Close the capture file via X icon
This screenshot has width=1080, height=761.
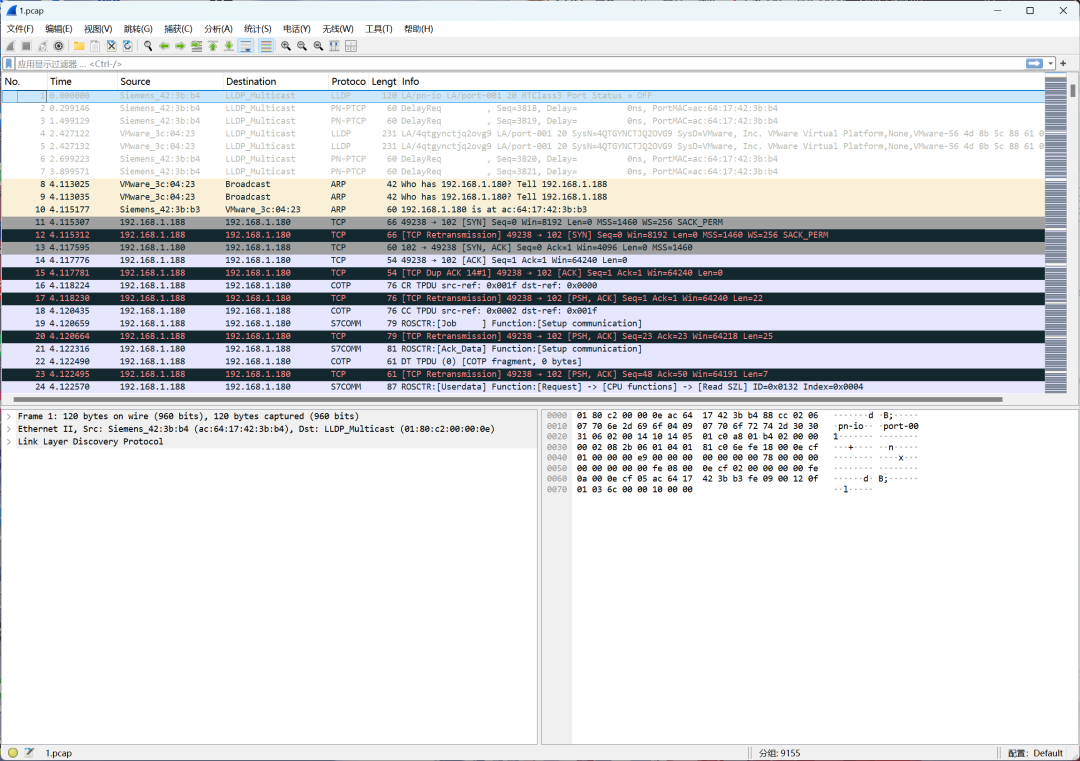coord(111,46)
